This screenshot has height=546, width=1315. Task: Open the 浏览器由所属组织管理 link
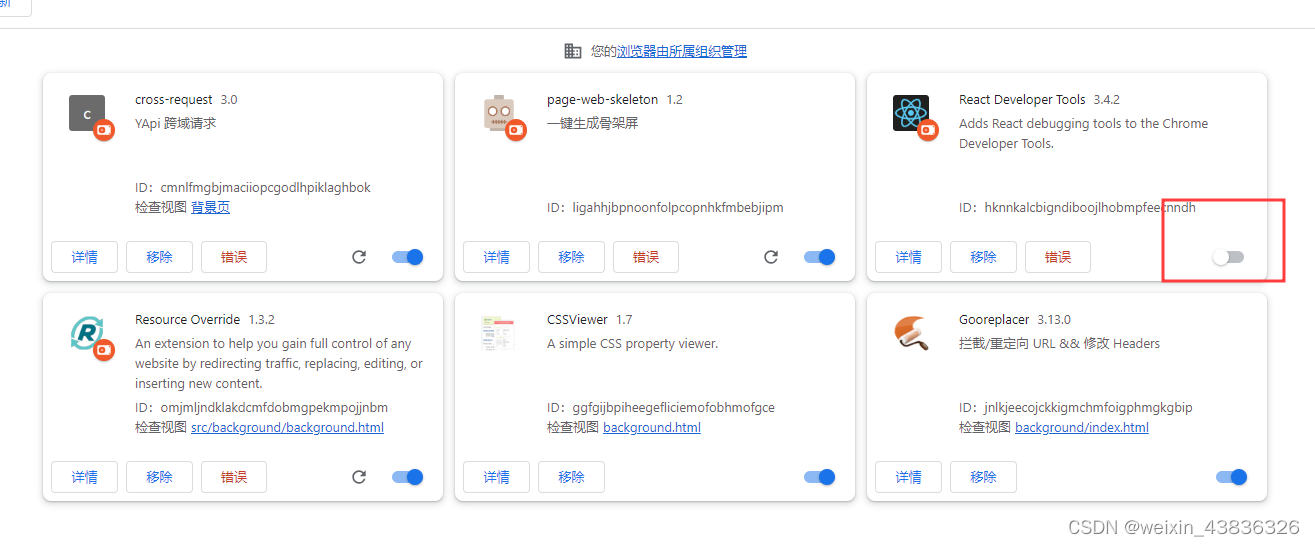[682, 51]
